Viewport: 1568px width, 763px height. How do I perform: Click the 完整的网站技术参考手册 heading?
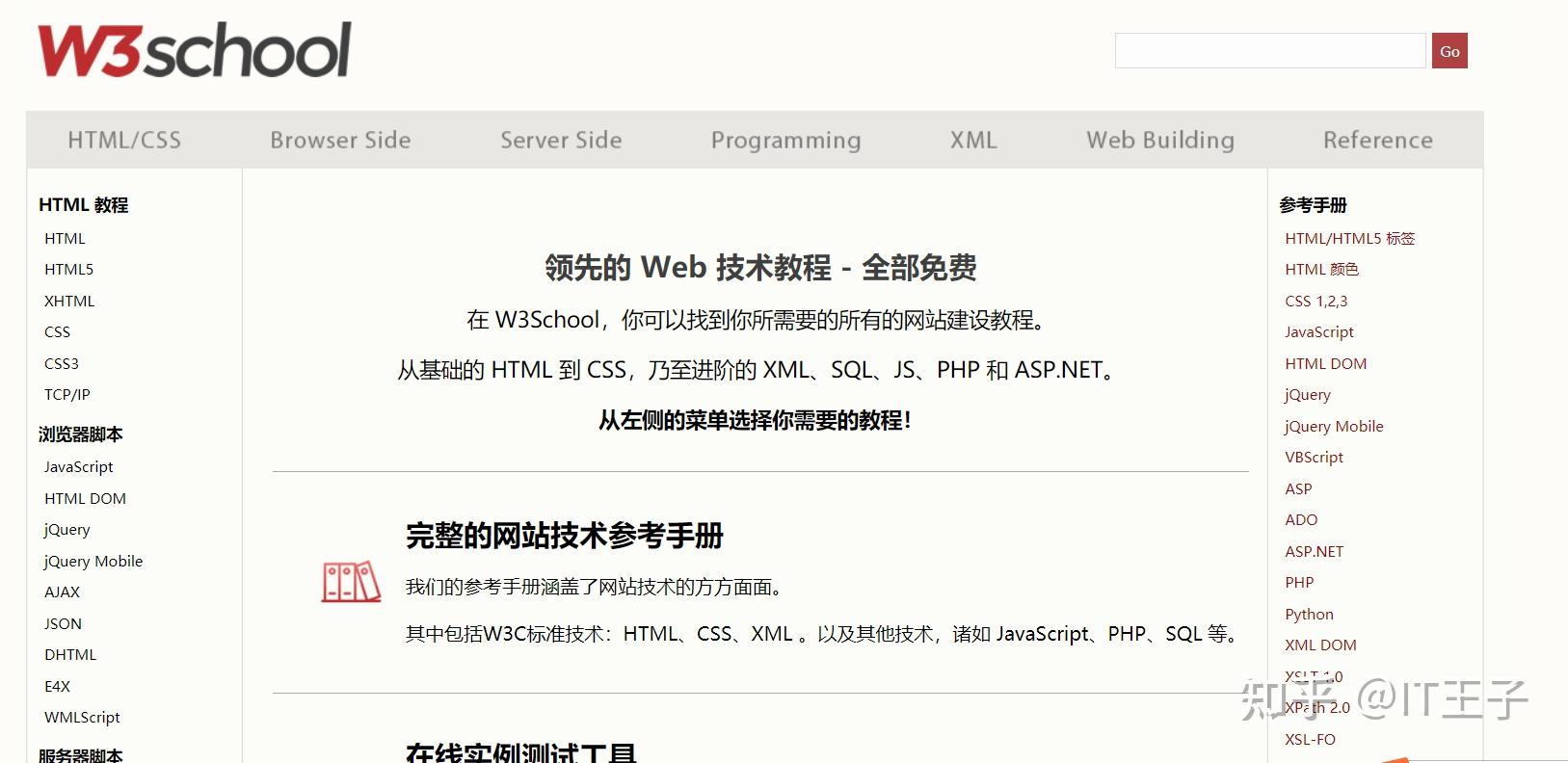click(565, 536)
